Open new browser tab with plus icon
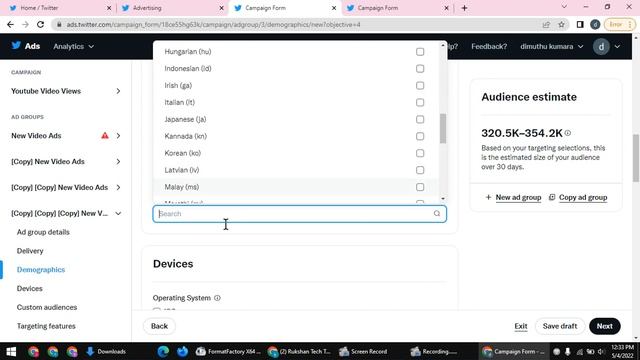Screen dimensions: 640x360 464,8
